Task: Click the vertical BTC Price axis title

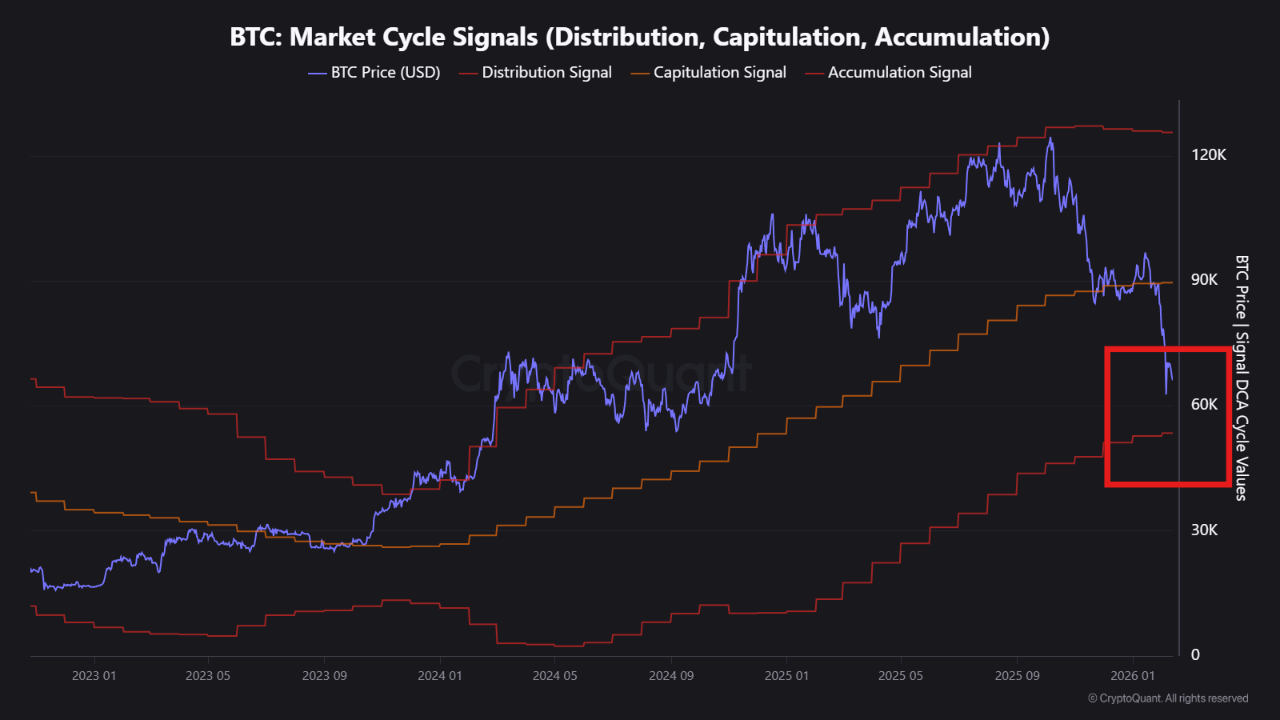Action: click(x=1241, y=377)
